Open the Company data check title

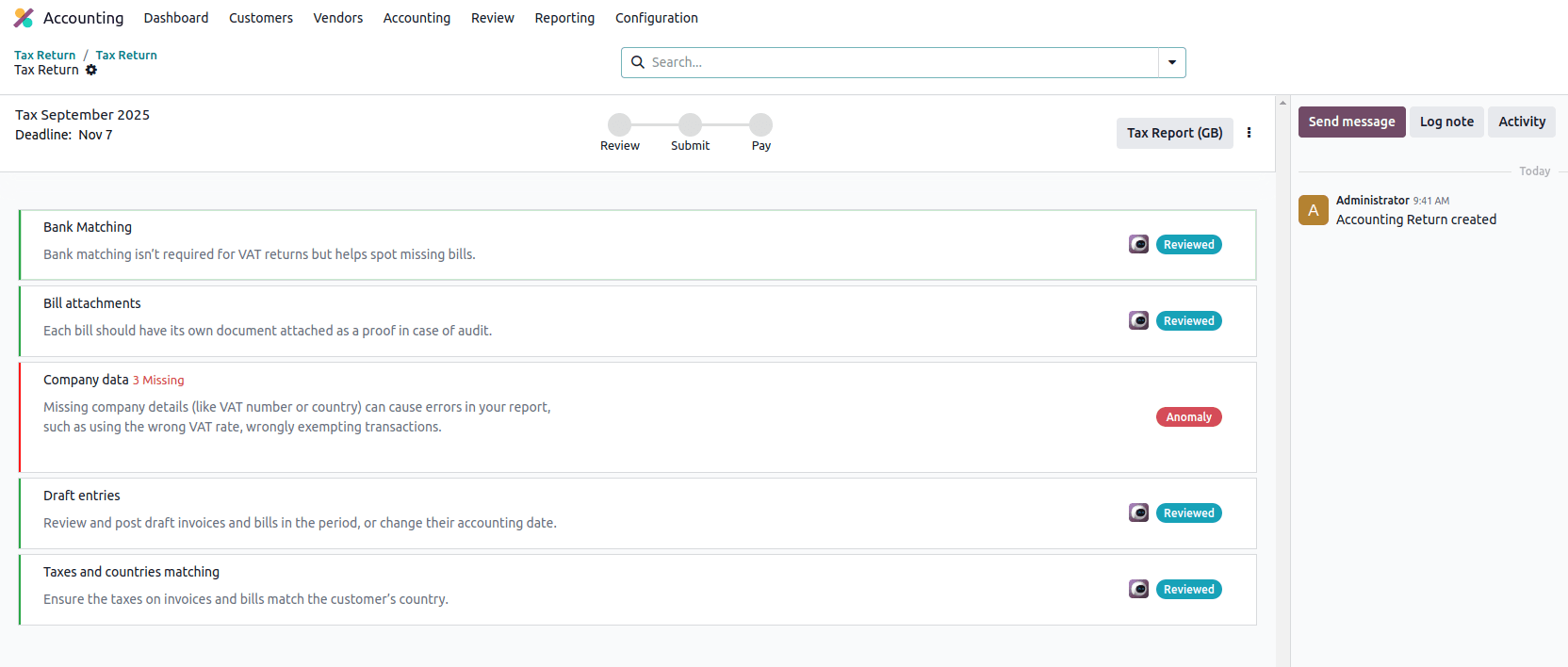(x=86, y=380)
